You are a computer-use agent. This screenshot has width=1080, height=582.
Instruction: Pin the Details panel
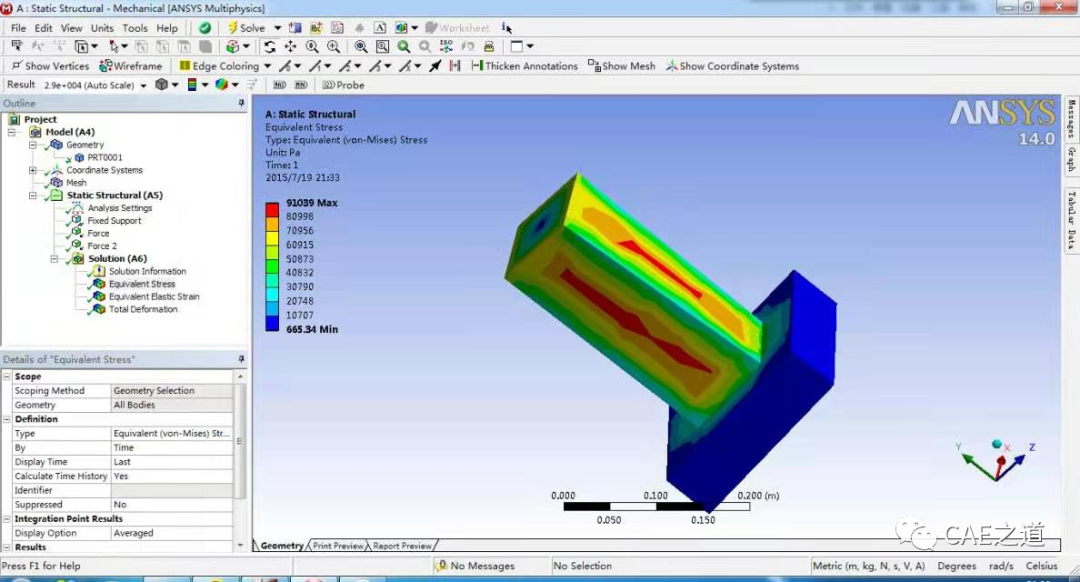241,360
